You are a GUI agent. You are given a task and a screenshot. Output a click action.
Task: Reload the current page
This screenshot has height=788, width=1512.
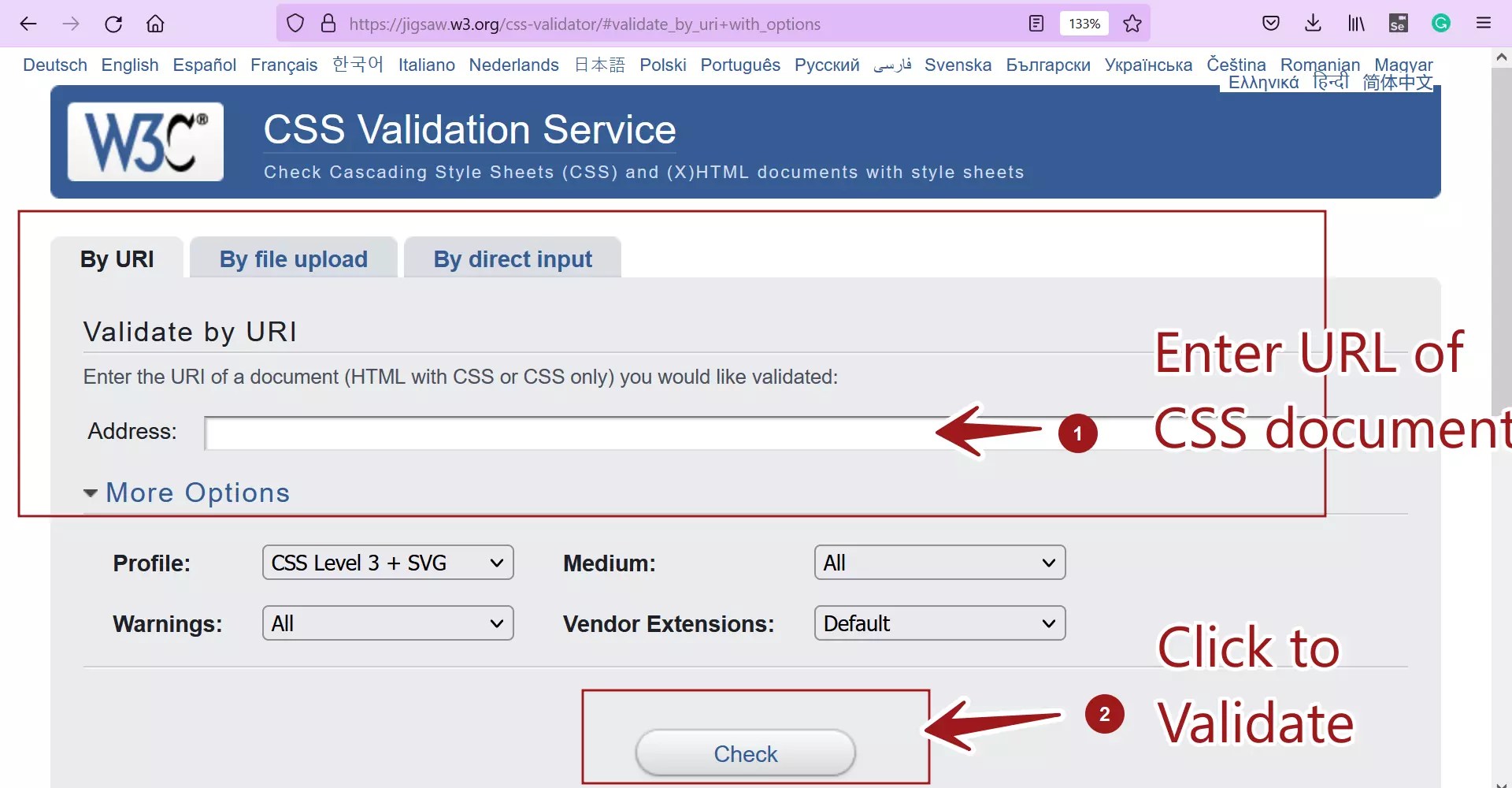(x=113, y=23)
